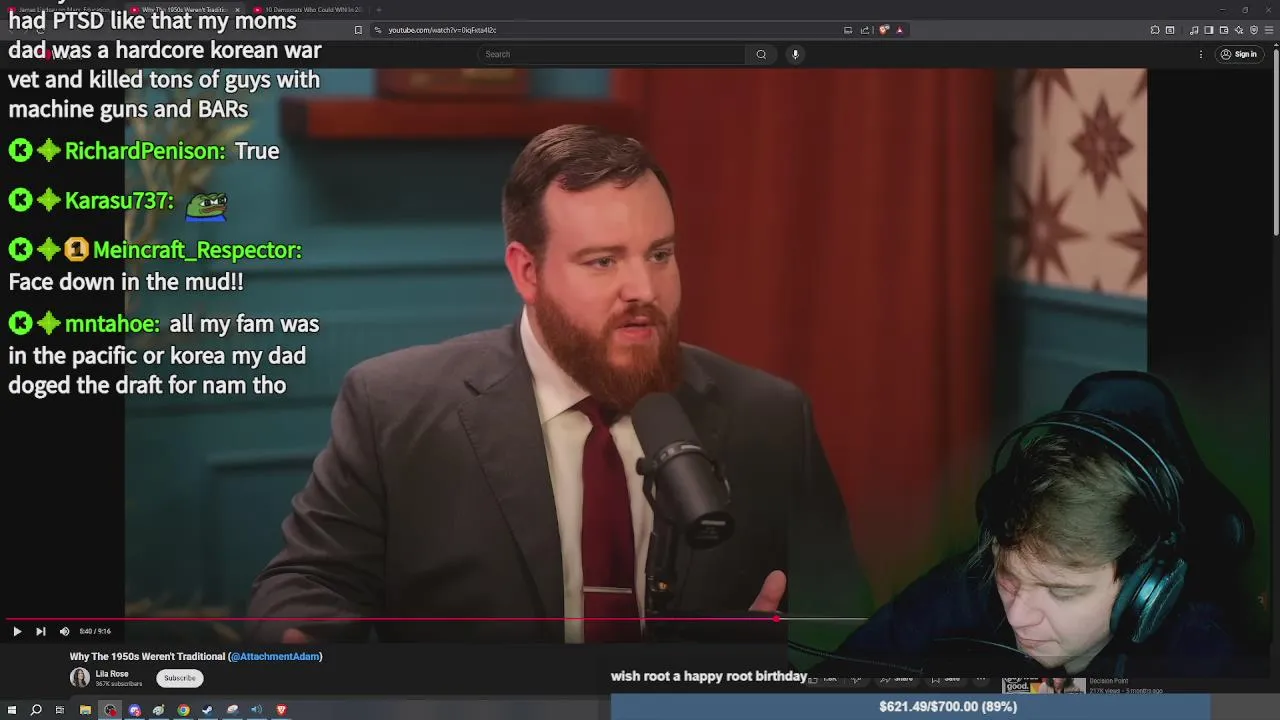
Task: Open Windows Start menu
Action: click(12, 710)
